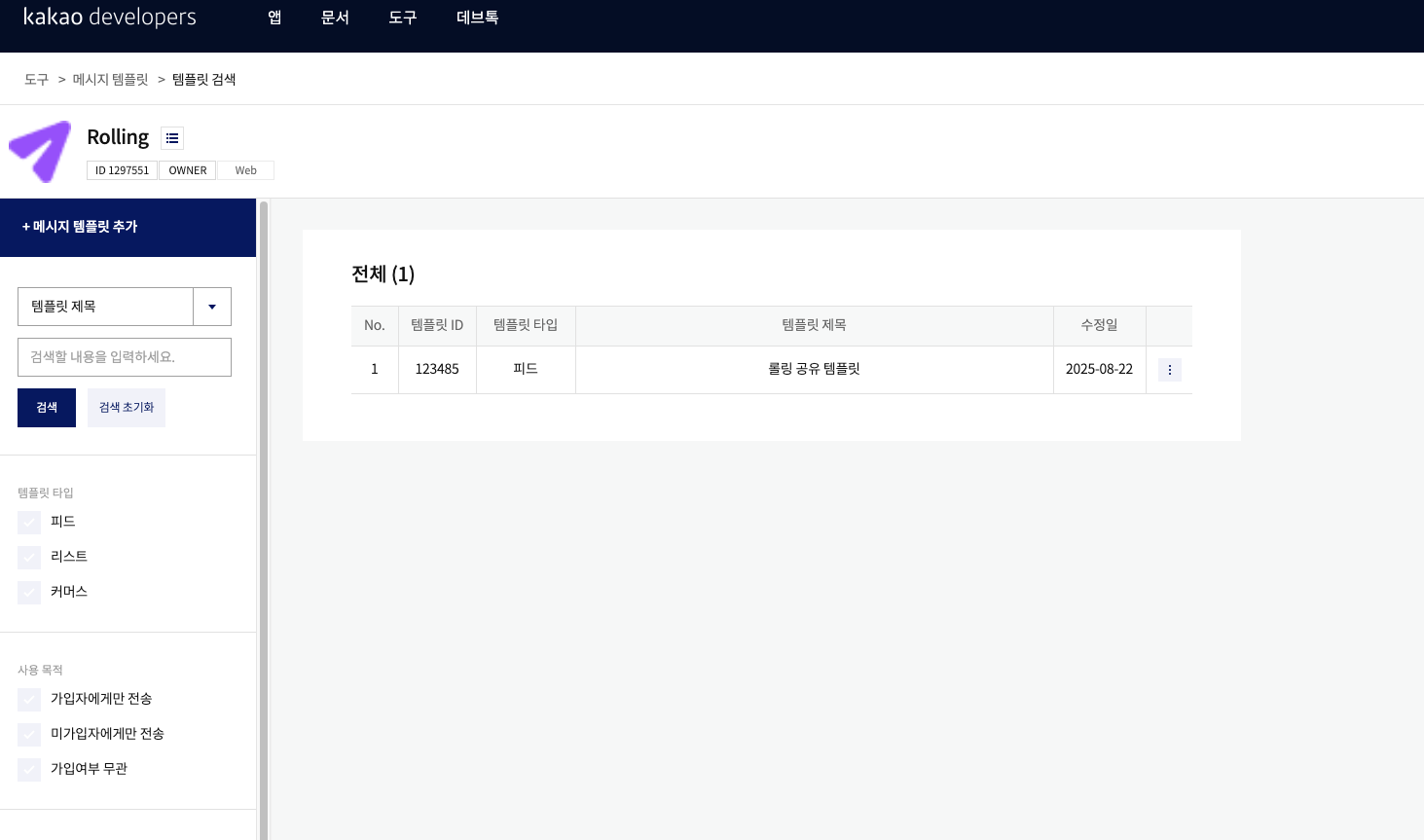Toggle the 가입여부 무관 checkbox

tap(28, 768)
